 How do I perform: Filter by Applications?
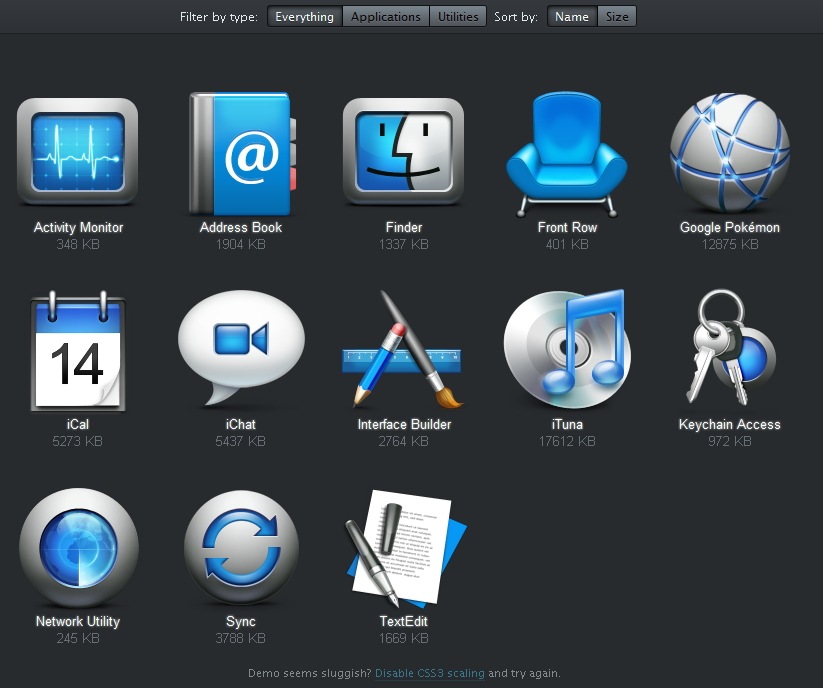tap(386, 17)
